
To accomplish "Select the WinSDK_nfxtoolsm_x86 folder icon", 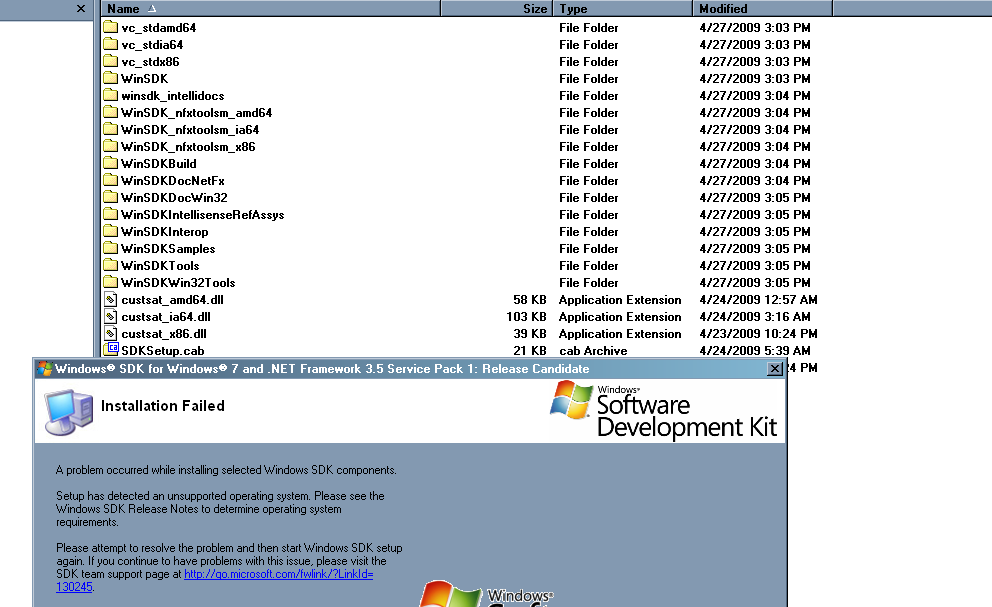I will tap(111, 146).
